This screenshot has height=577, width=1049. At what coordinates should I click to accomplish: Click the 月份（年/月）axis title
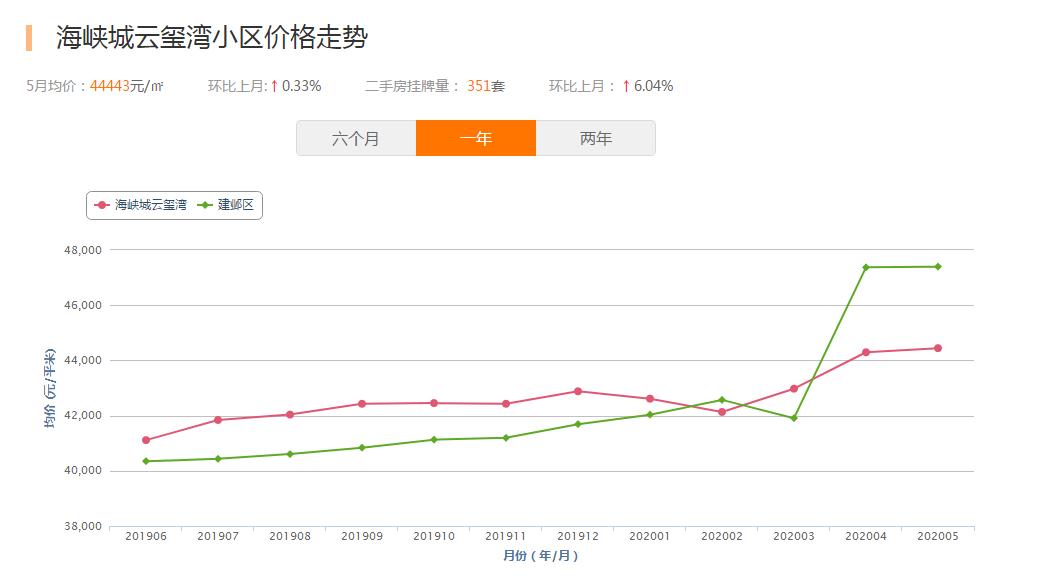click(541, 556)
